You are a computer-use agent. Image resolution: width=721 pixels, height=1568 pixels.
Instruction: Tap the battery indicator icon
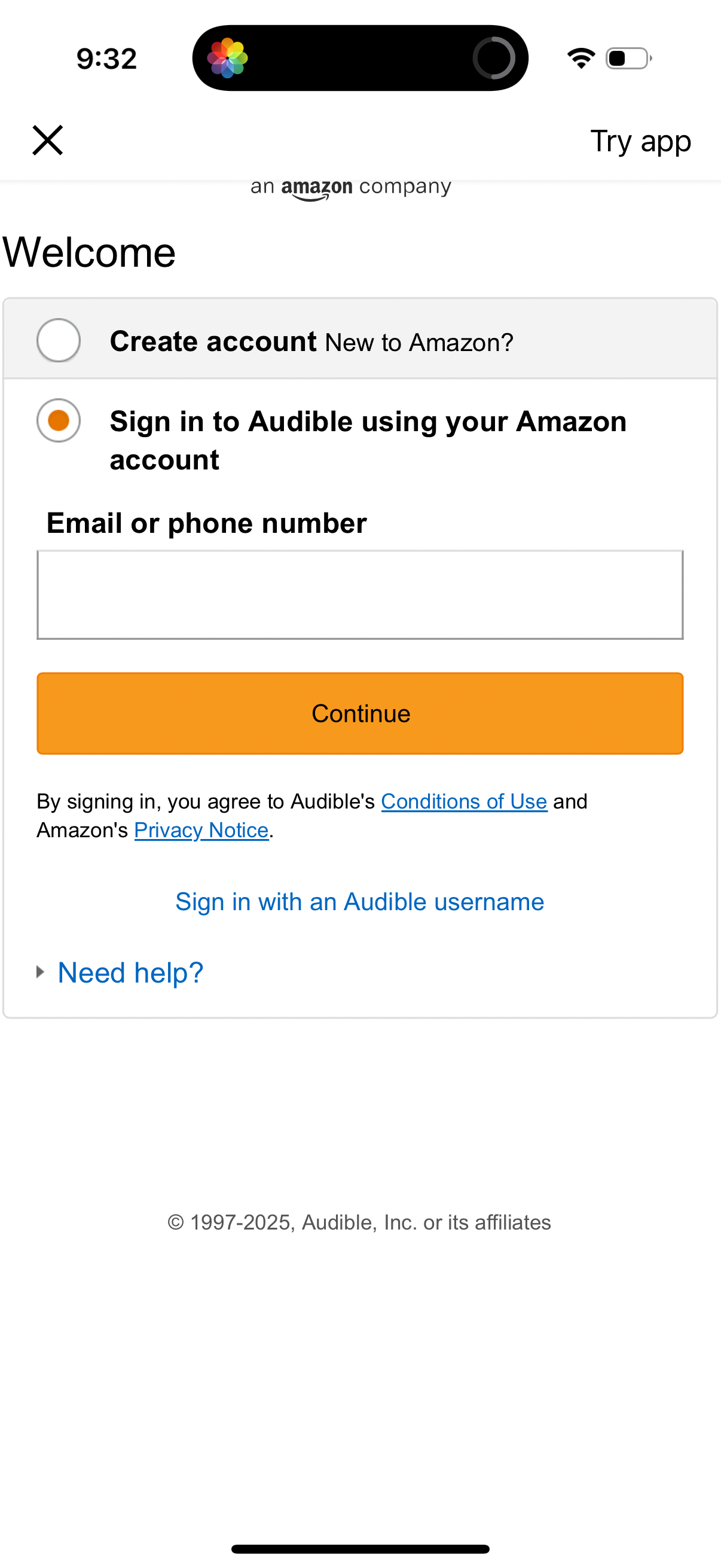627,58
